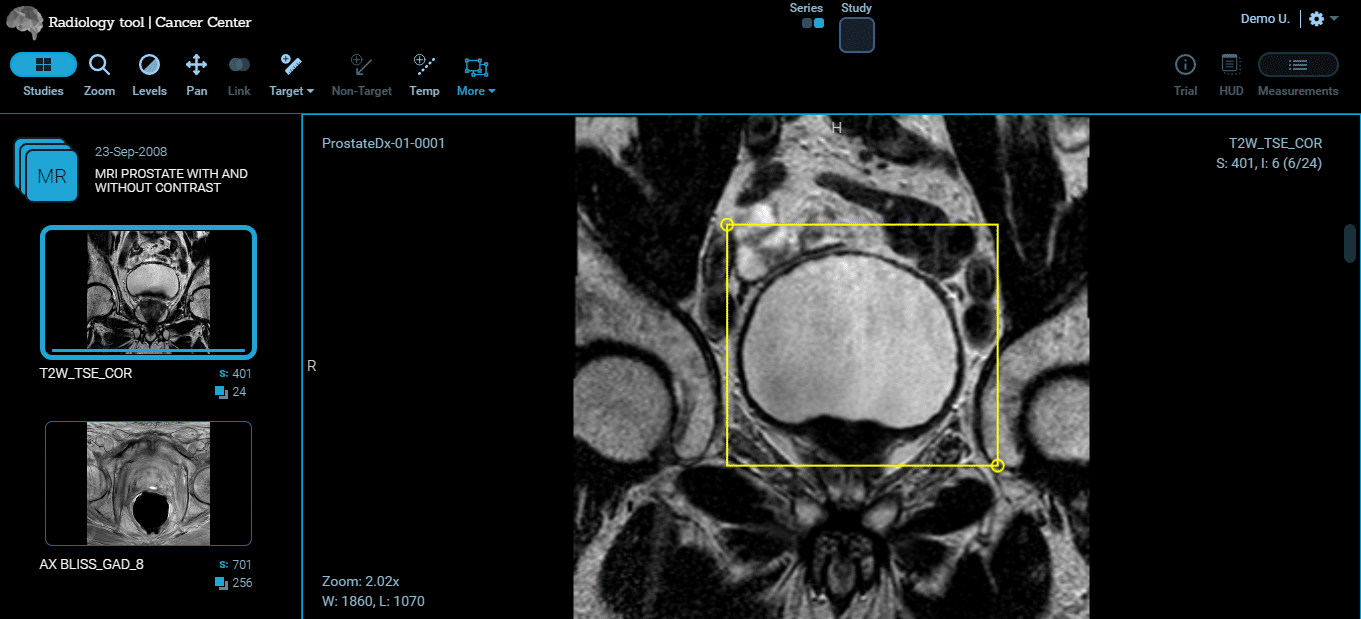Select the Temp measurement tool
This screenshot has width=1361, height=619.
424,75
